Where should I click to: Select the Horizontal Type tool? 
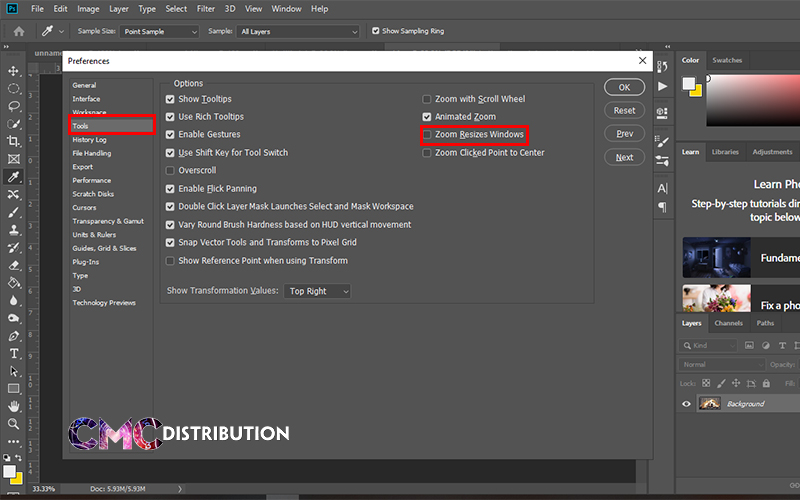pos(14,353)
